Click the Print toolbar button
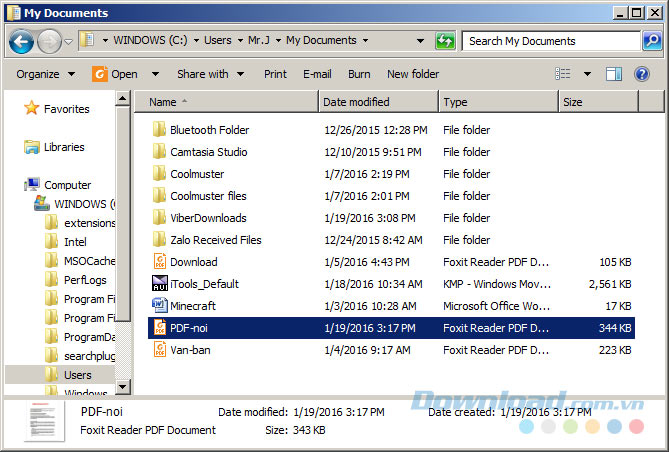The height and width of the screenshot is (452, 669). (275, 74)
